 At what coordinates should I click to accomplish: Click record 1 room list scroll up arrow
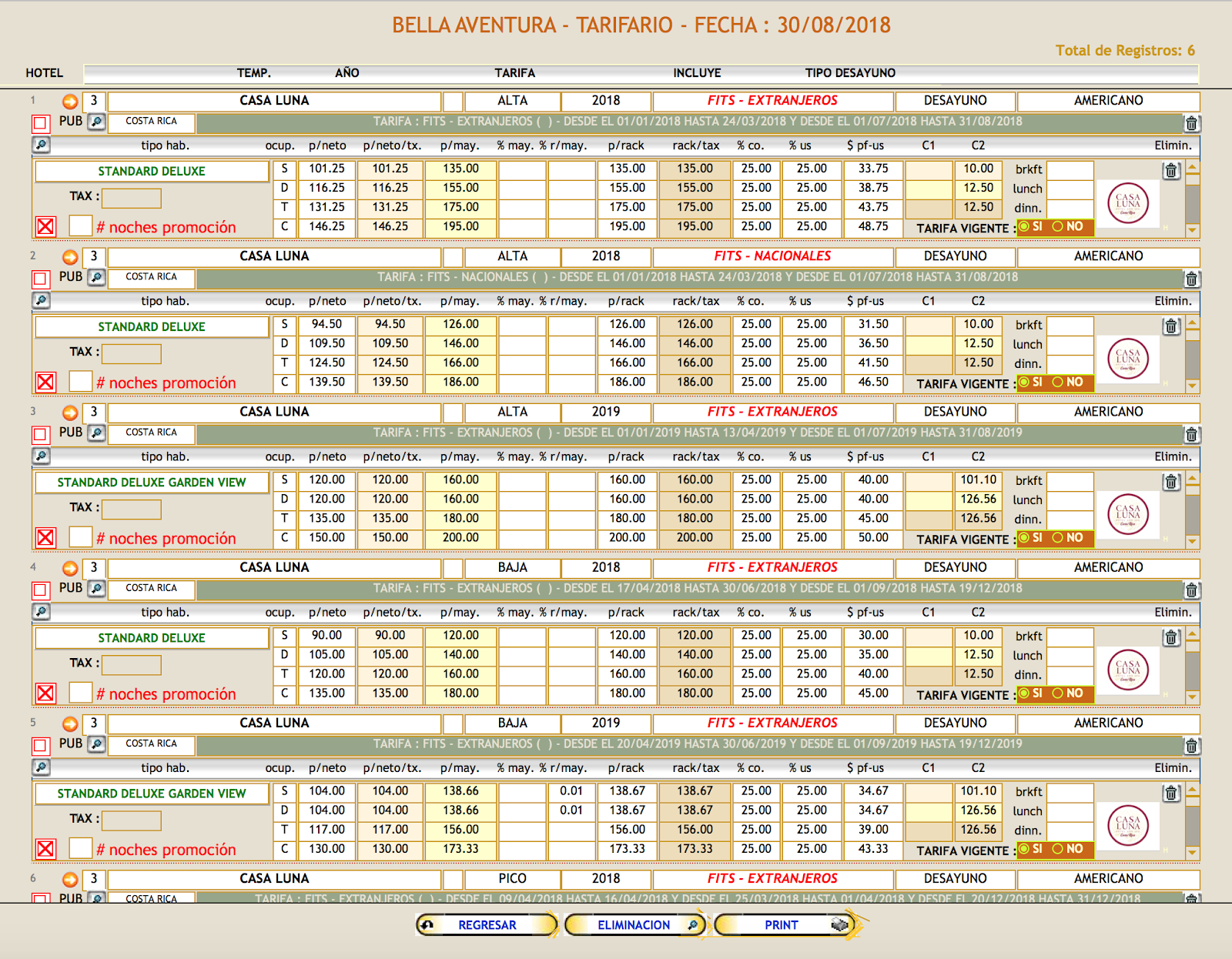(1193, 167)
